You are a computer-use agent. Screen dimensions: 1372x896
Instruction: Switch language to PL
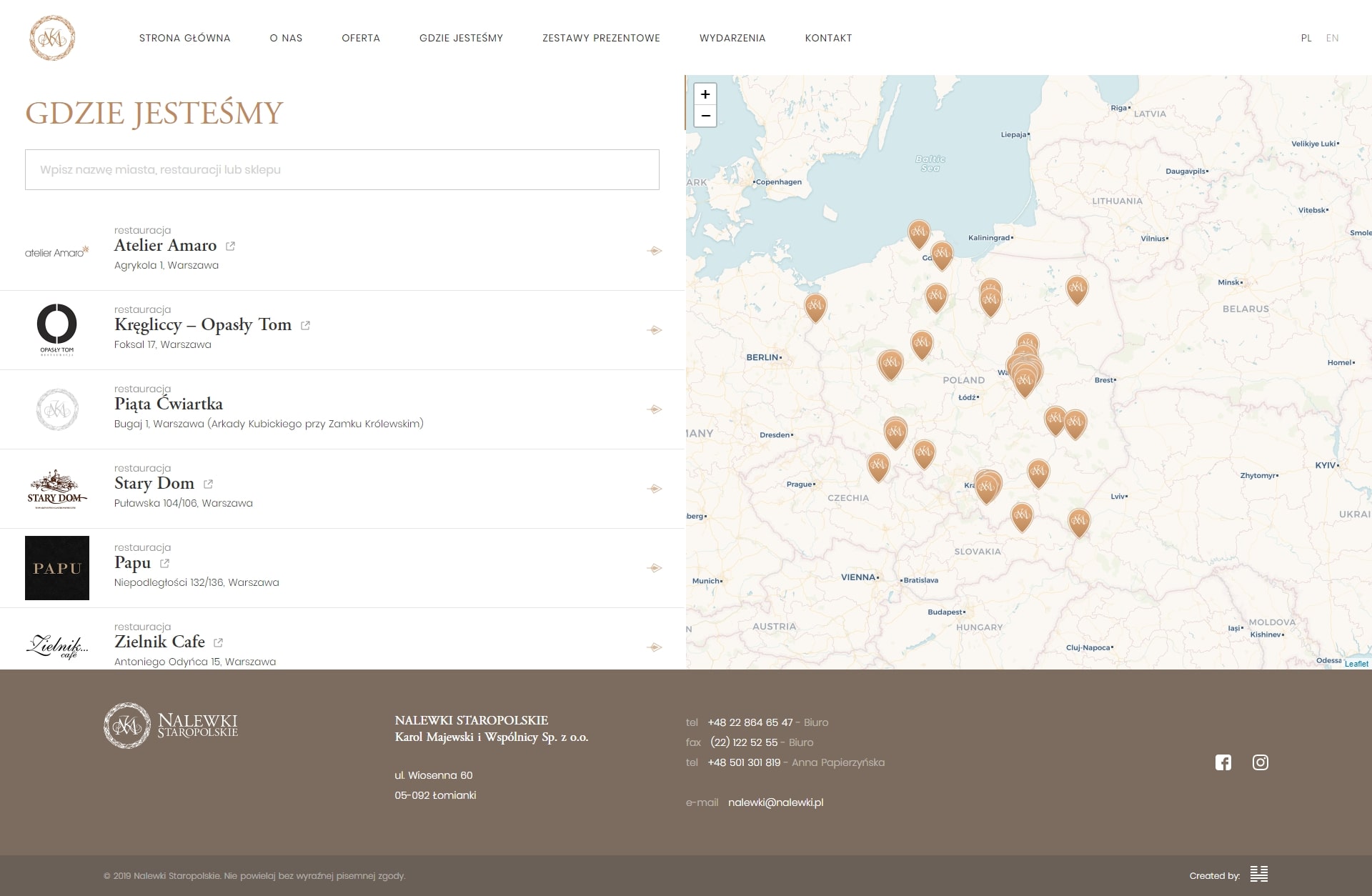[1306, 38]
